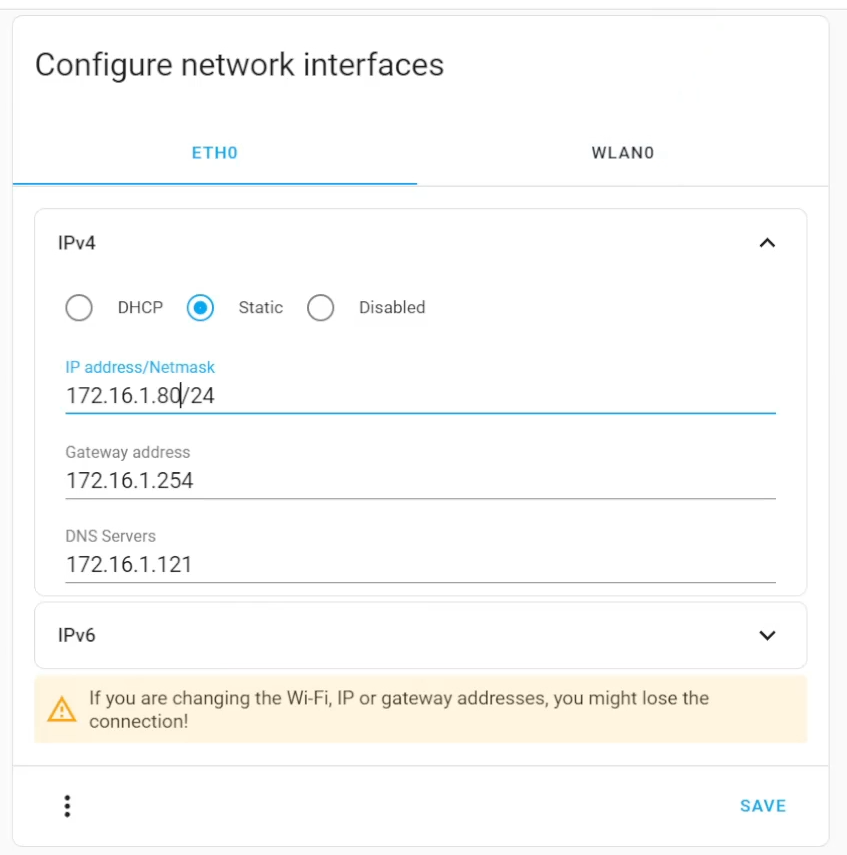Expand the IPv6 section chevron

point(767,635)
